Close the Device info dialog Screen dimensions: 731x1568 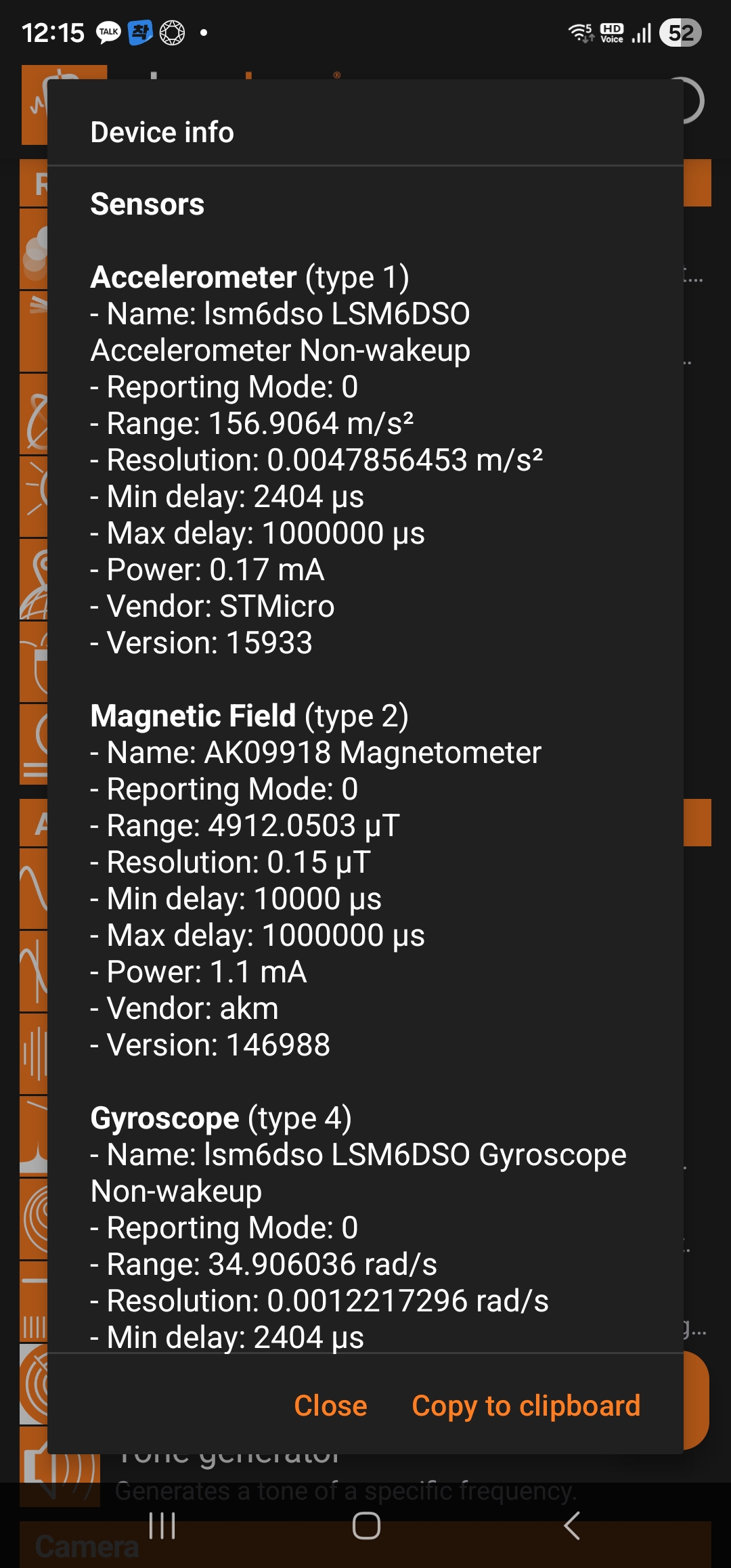pyautogui.click(x=330, y=1406)
